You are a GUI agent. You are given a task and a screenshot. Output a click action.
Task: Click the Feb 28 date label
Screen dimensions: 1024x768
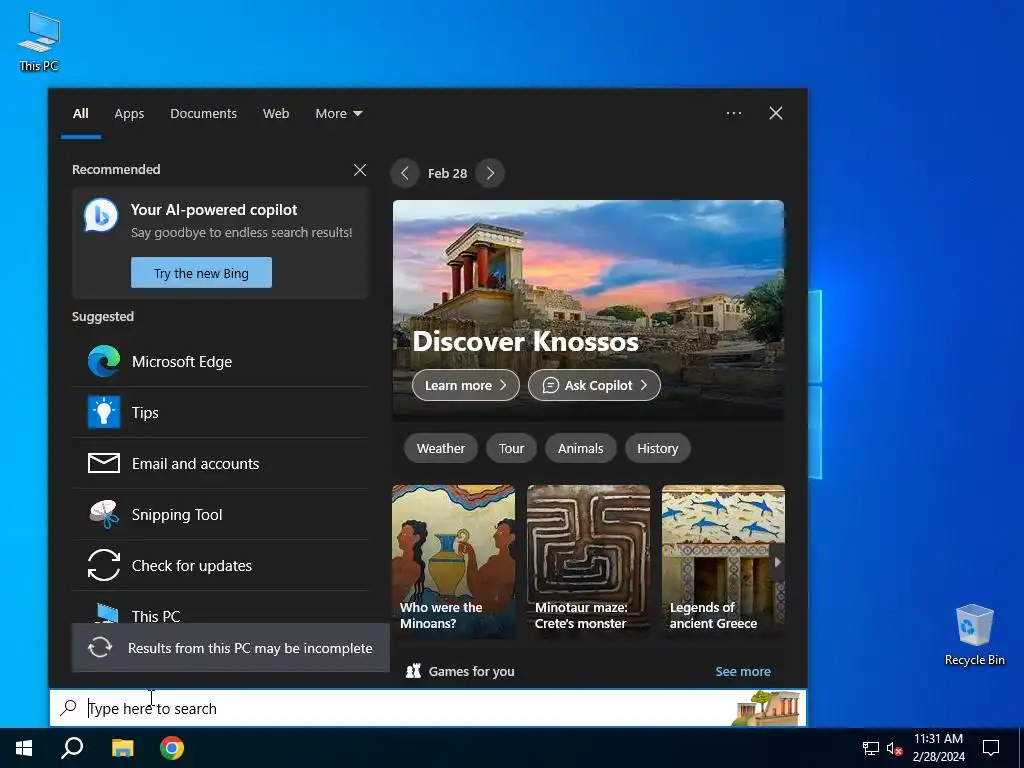coord(447,173)
